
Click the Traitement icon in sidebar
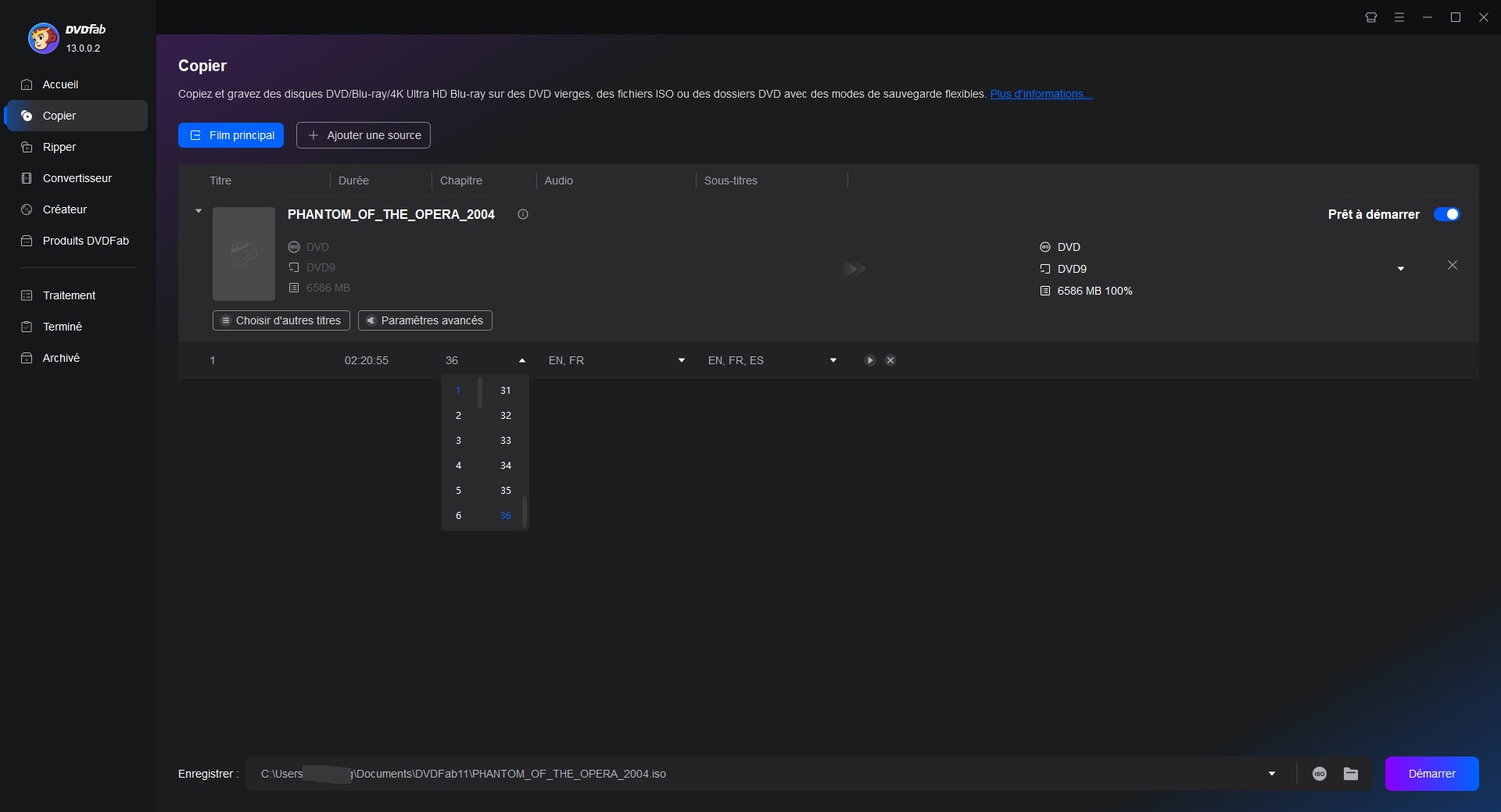click(x=27, y=295)
